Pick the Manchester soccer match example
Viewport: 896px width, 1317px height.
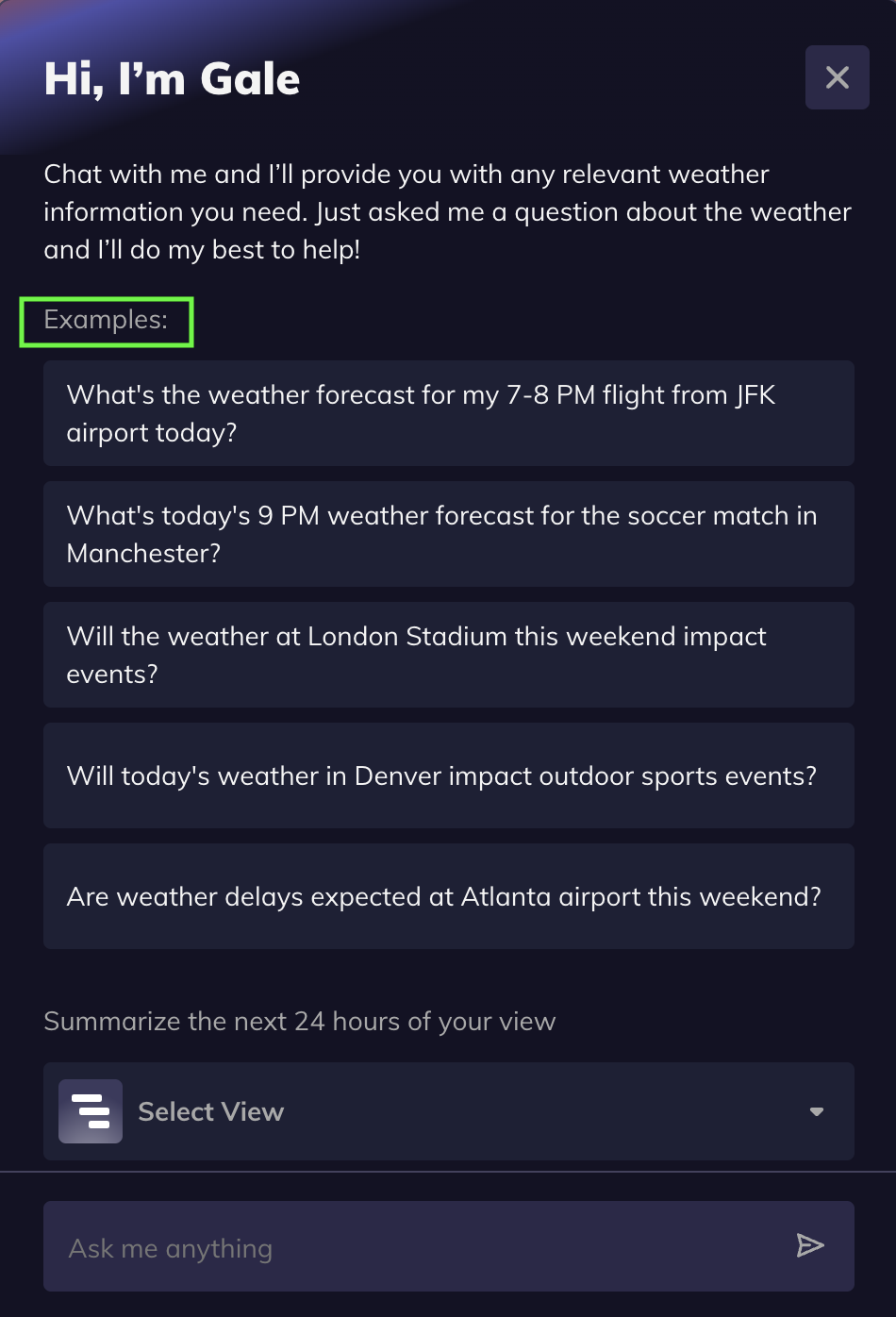click(448, 534)
